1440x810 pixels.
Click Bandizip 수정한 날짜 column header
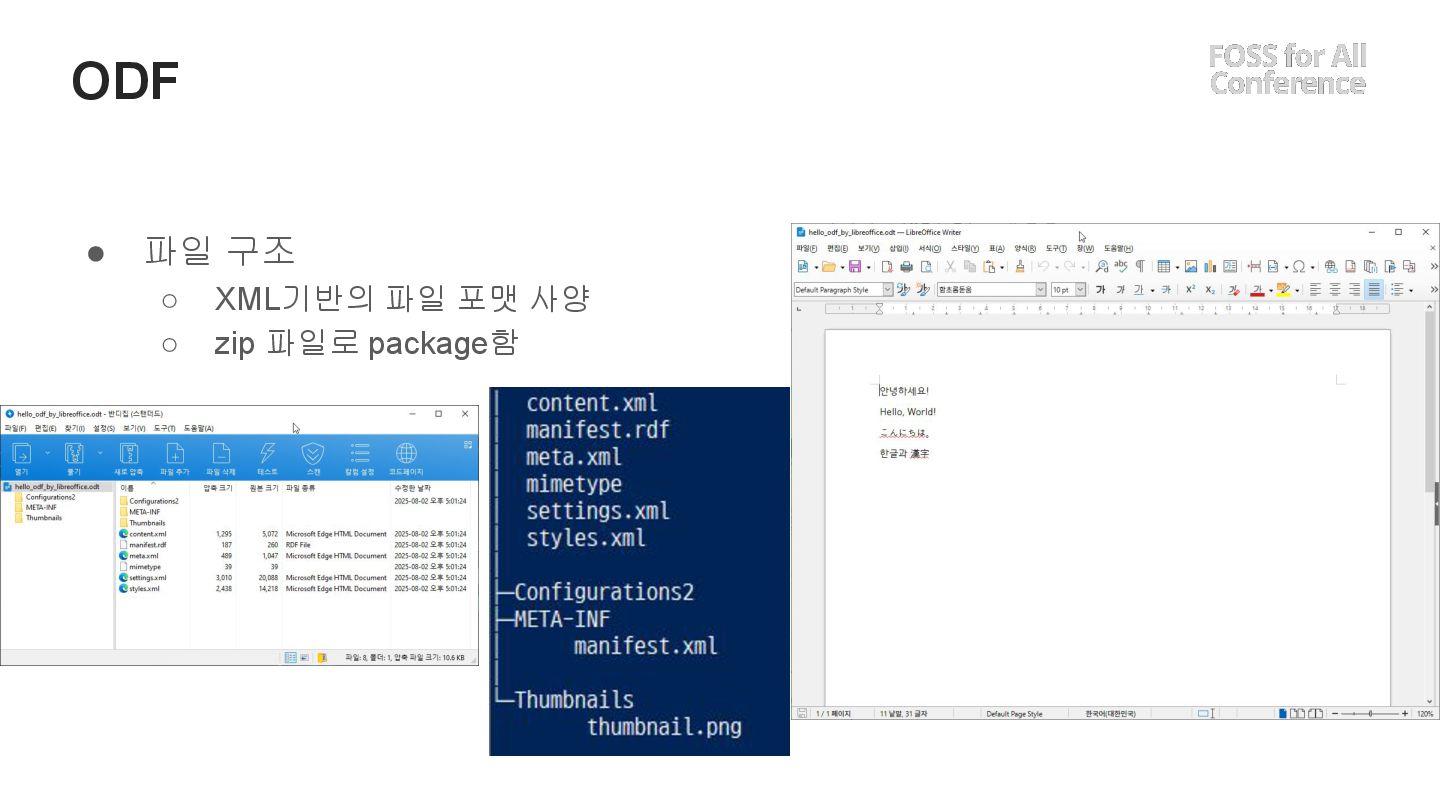(413, 487)
